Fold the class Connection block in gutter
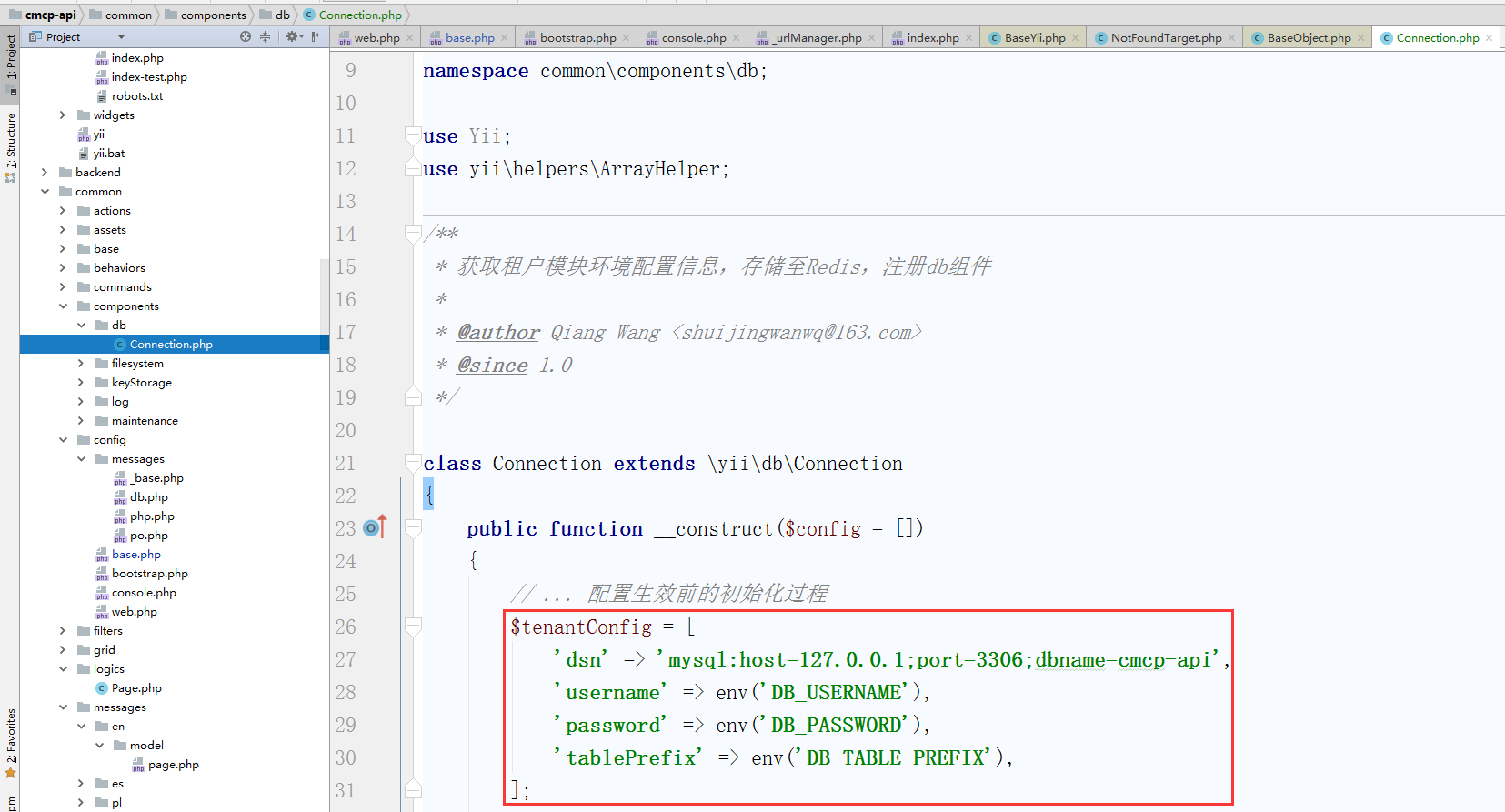This screenshot has height=812, width=1505. 413,463
